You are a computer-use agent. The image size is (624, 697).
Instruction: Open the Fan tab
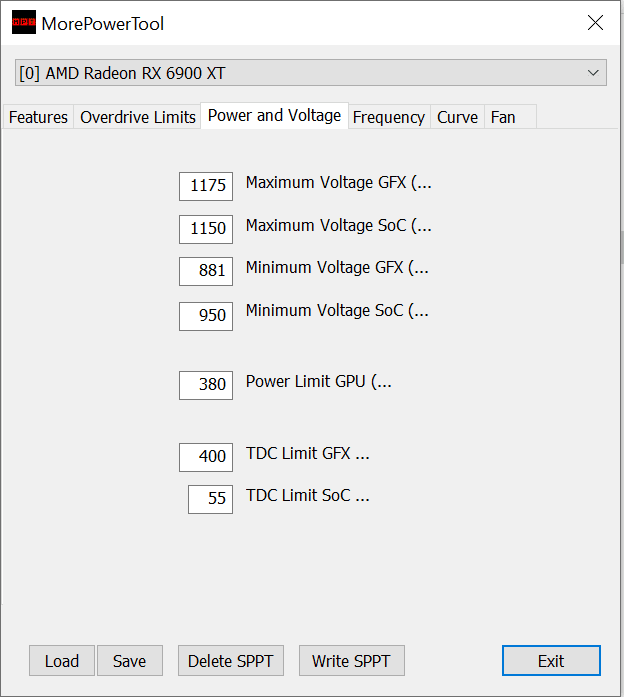503,117
